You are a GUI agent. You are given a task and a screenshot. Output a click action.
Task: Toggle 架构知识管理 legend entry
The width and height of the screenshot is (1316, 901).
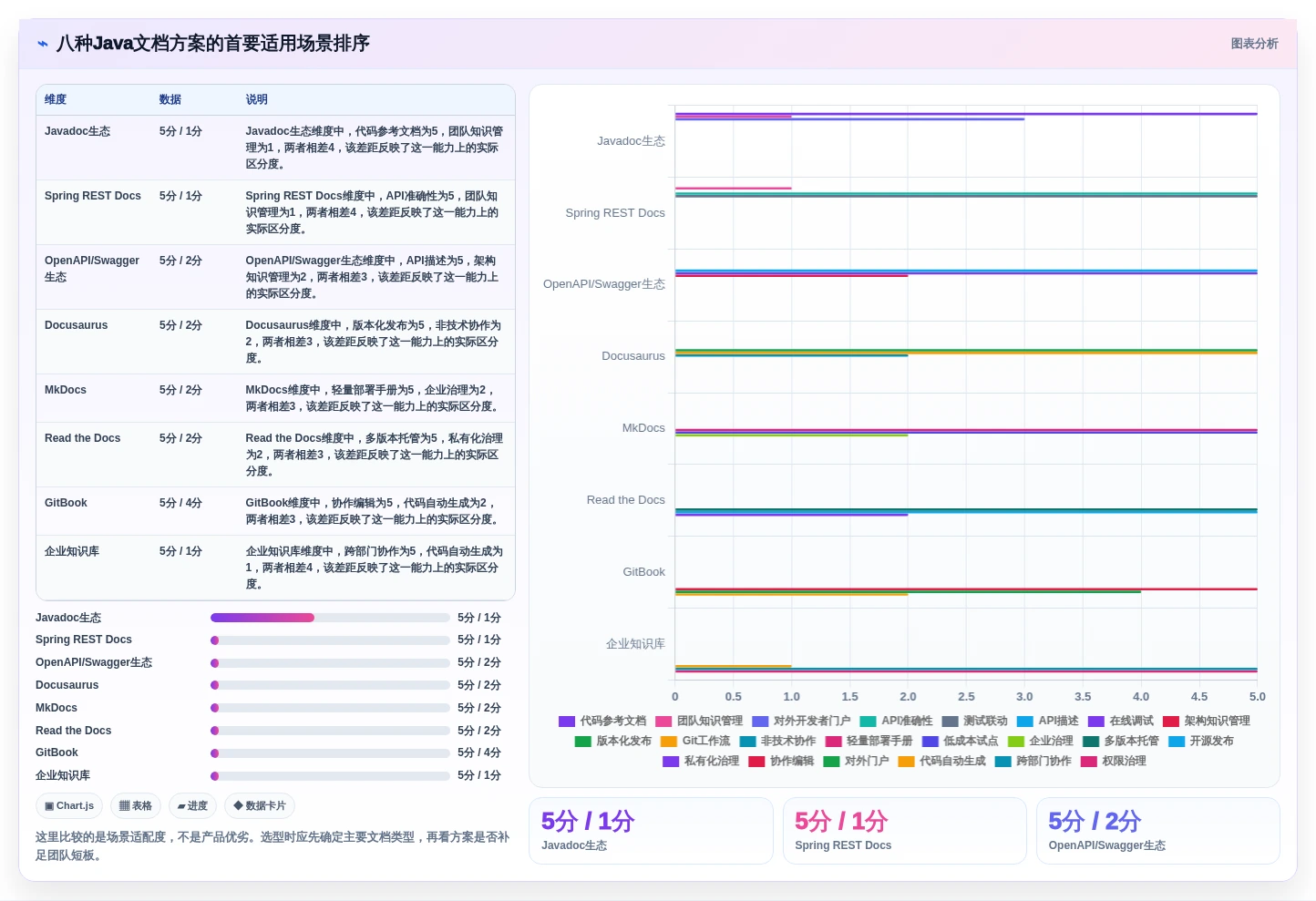pos(1207,721)
